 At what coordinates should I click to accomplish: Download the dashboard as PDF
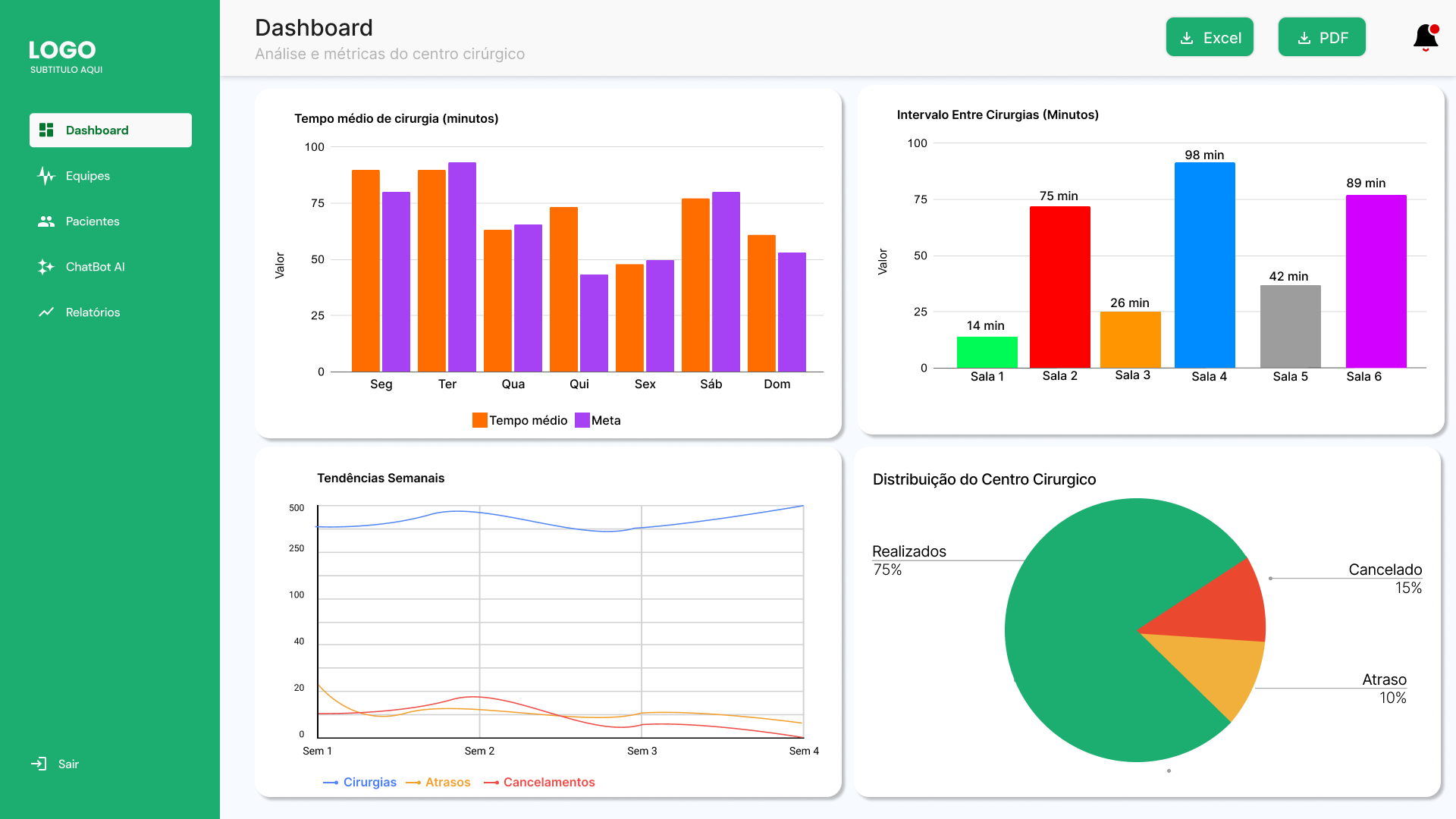point(1322,37)
